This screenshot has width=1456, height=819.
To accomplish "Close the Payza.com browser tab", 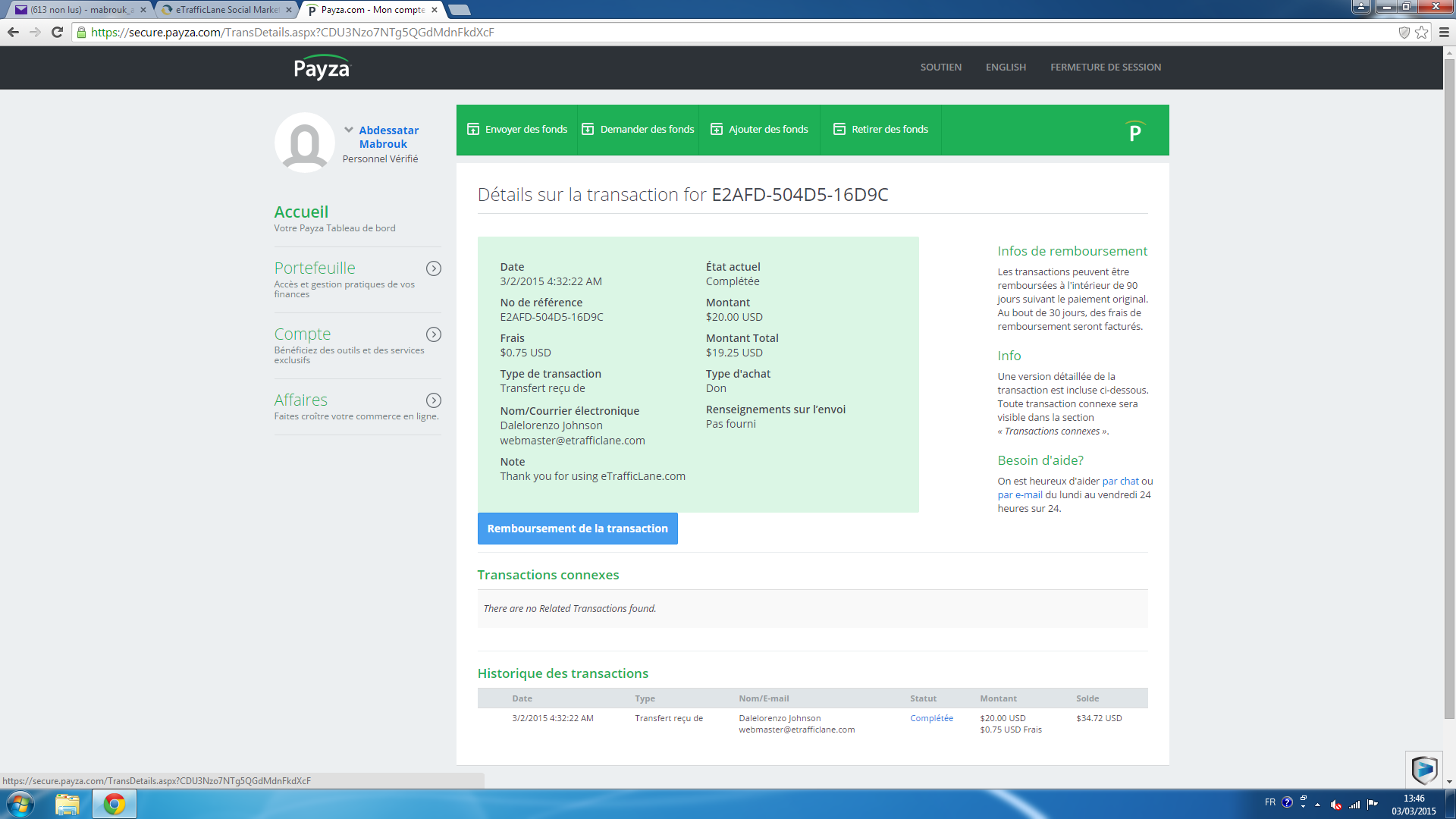I will point(435,10).
